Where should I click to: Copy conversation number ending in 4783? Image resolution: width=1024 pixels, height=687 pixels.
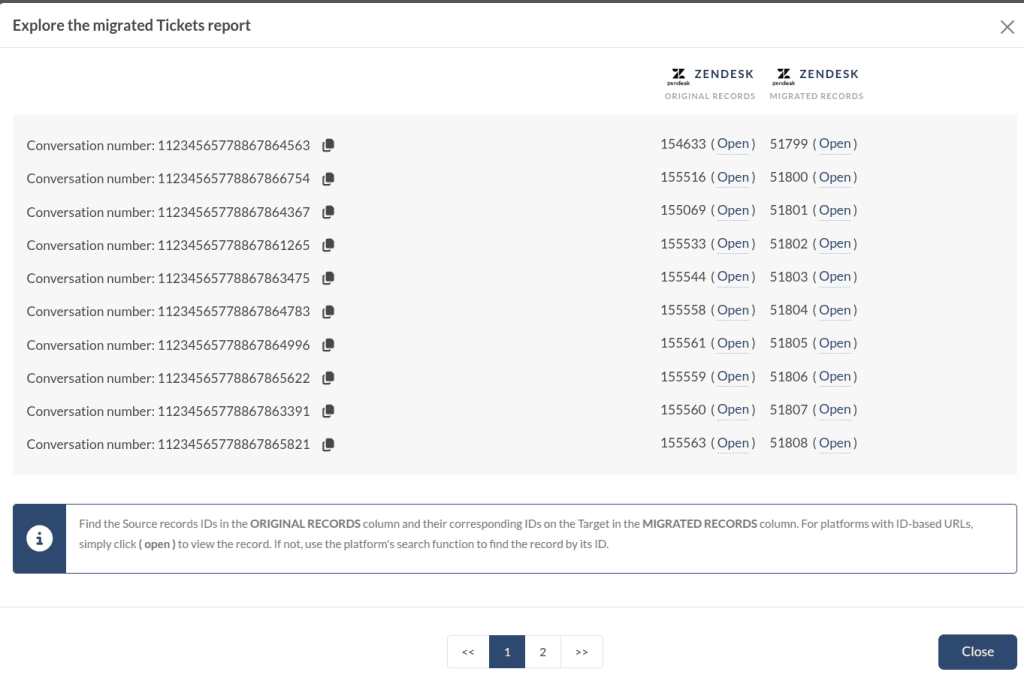coord(328,312)
